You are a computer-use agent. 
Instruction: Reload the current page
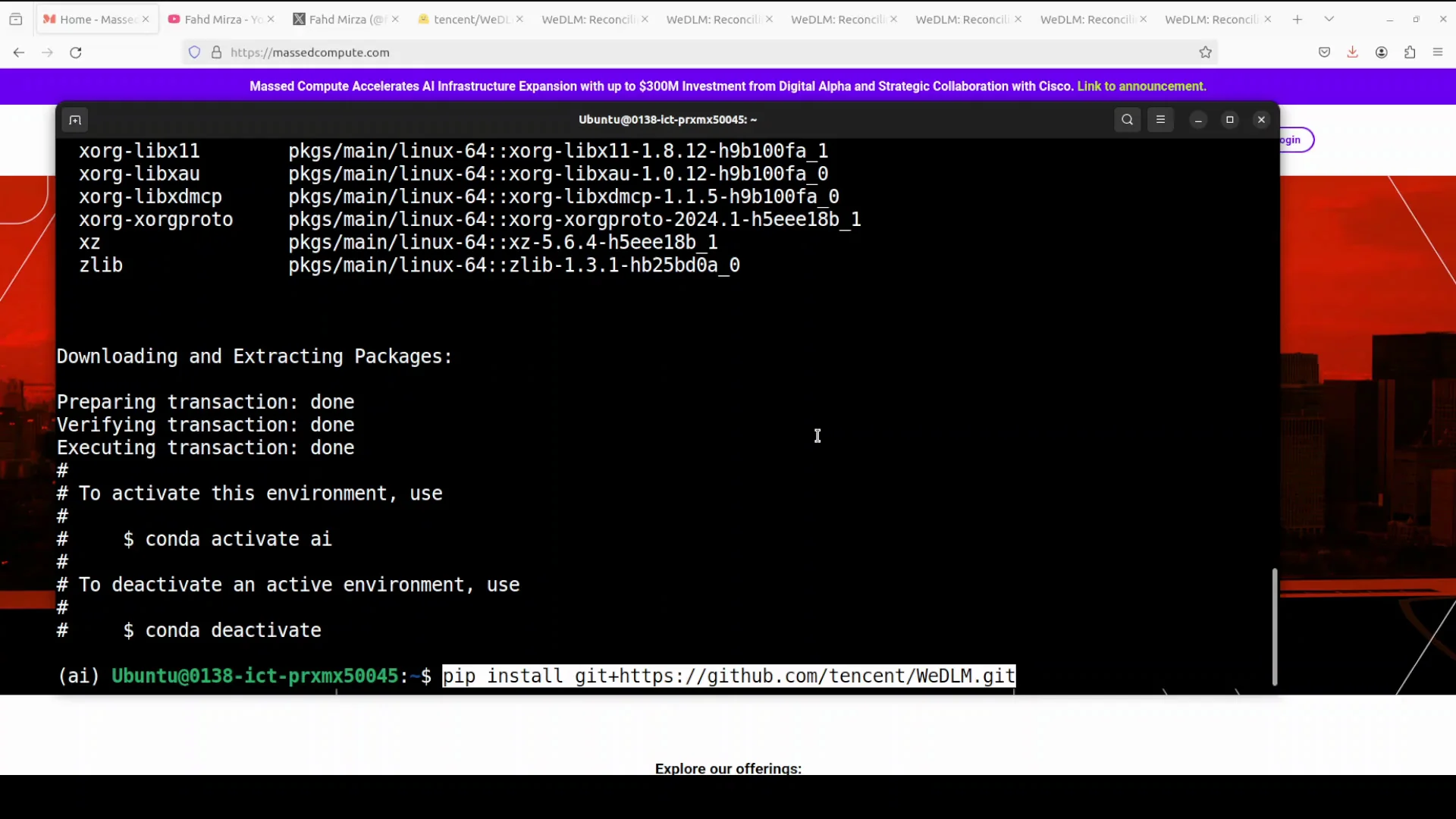point(76,52)
